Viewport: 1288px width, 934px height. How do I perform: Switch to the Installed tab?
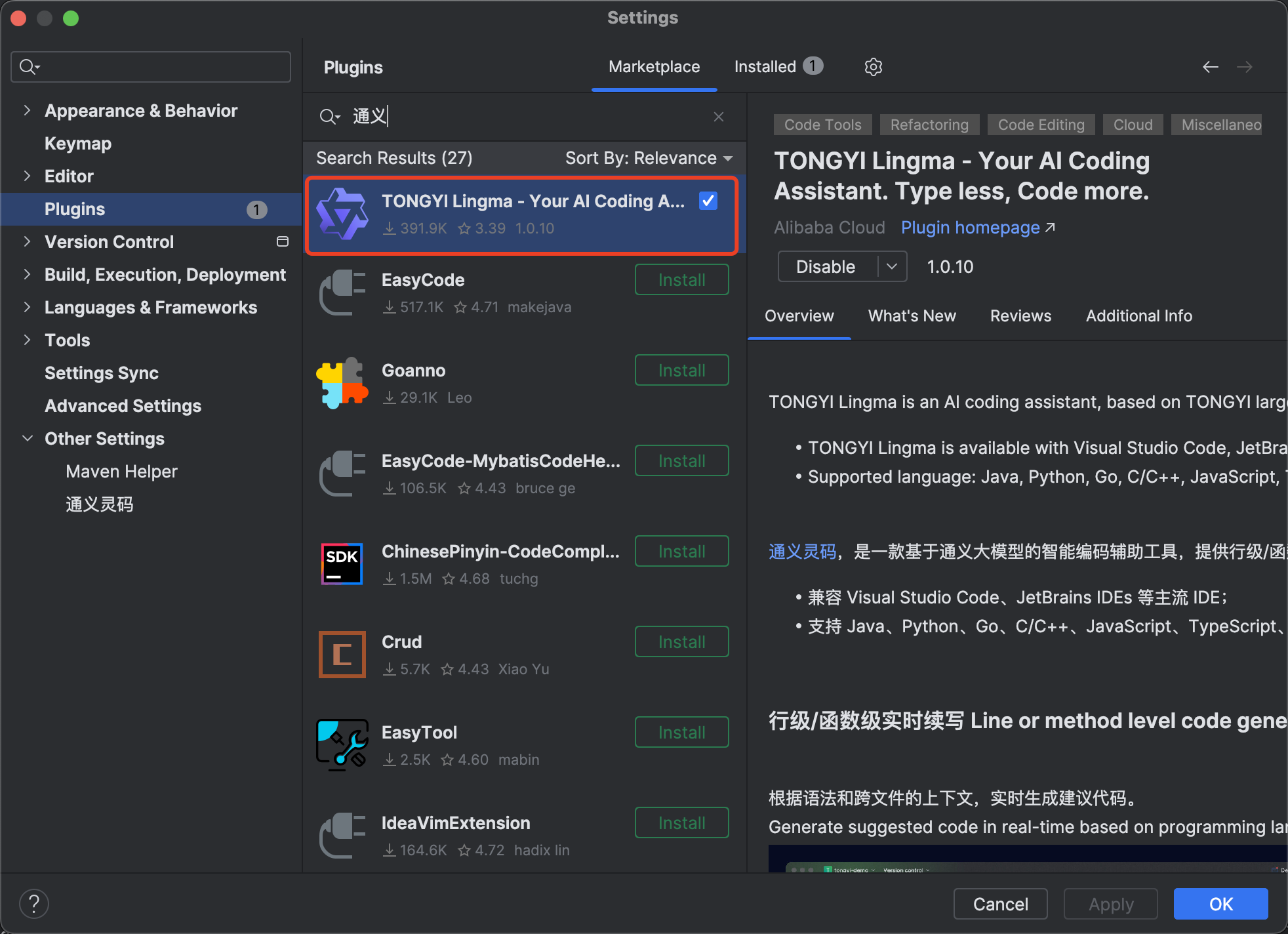[x=778, y=67]
